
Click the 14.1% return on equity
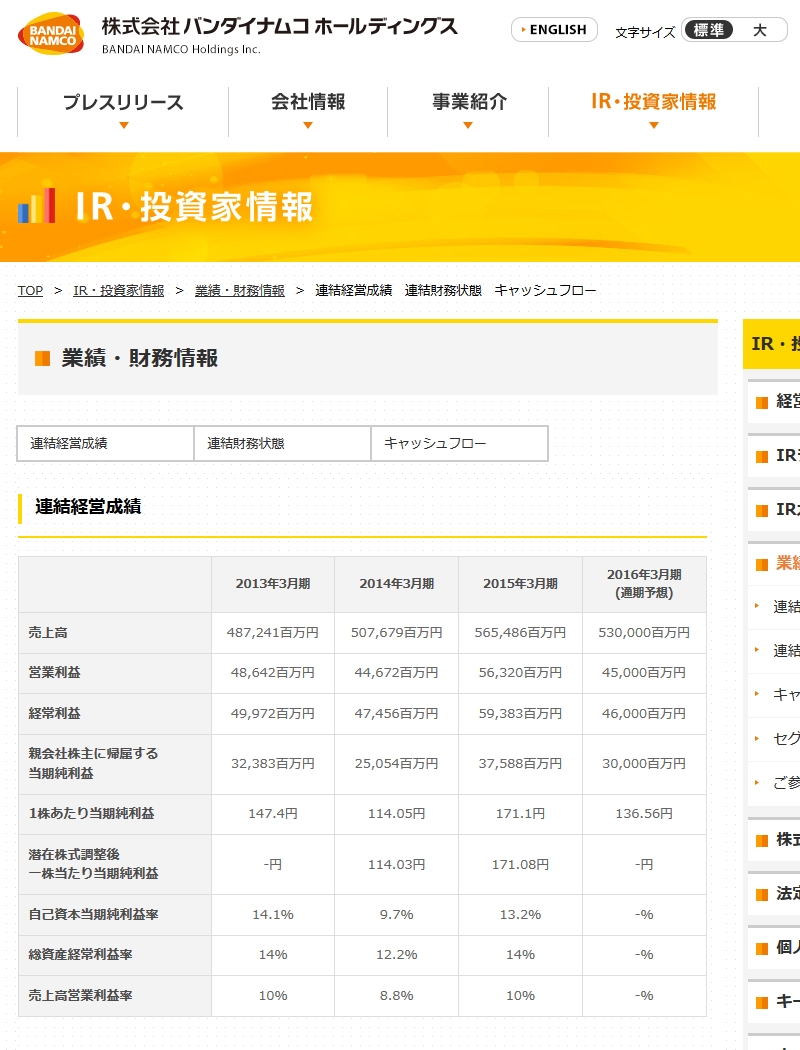coord(273,915)
